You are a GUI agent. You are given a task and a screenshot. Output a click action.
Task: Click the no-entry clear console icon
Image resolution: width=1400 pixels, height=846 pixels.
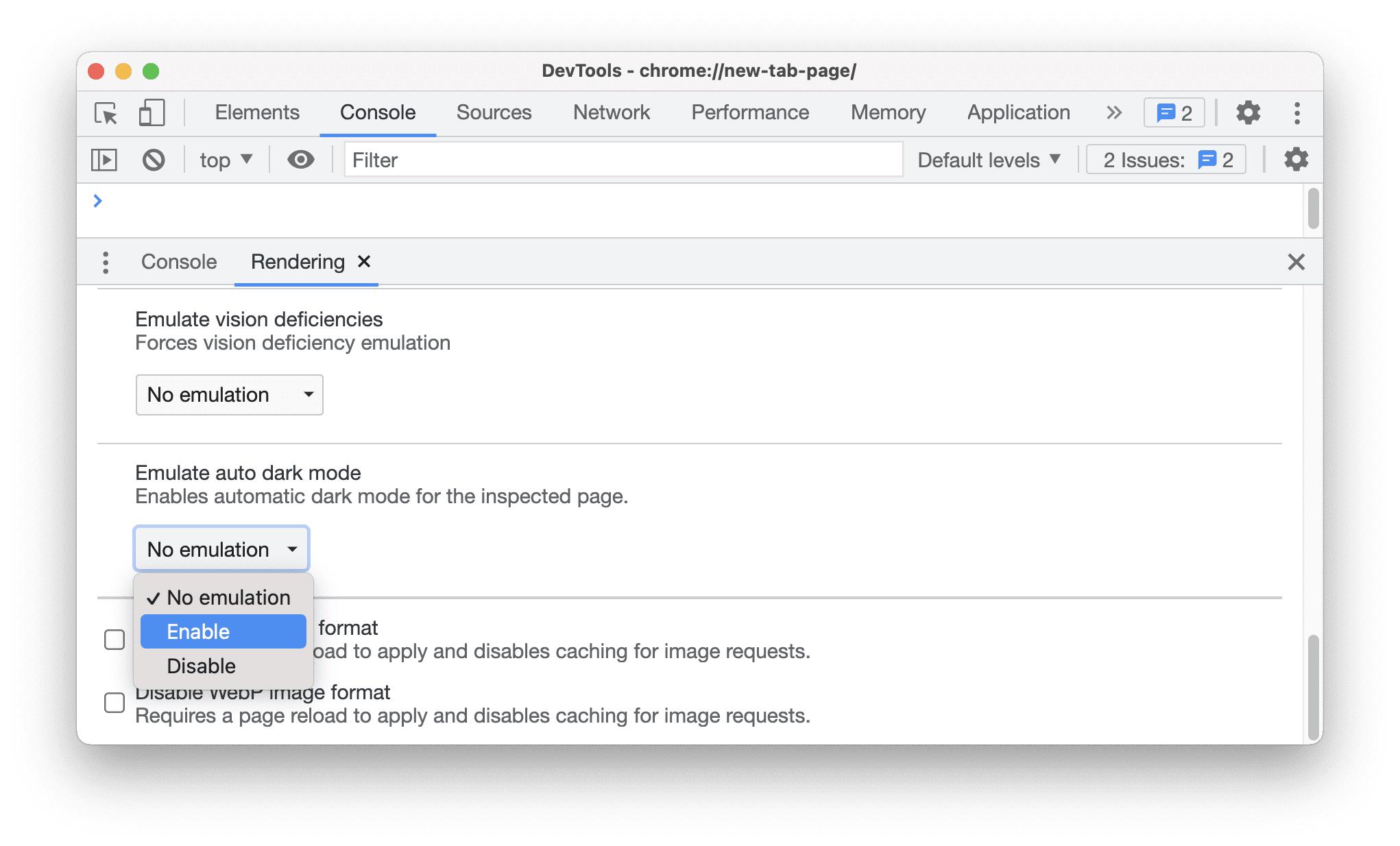point(153,160)
